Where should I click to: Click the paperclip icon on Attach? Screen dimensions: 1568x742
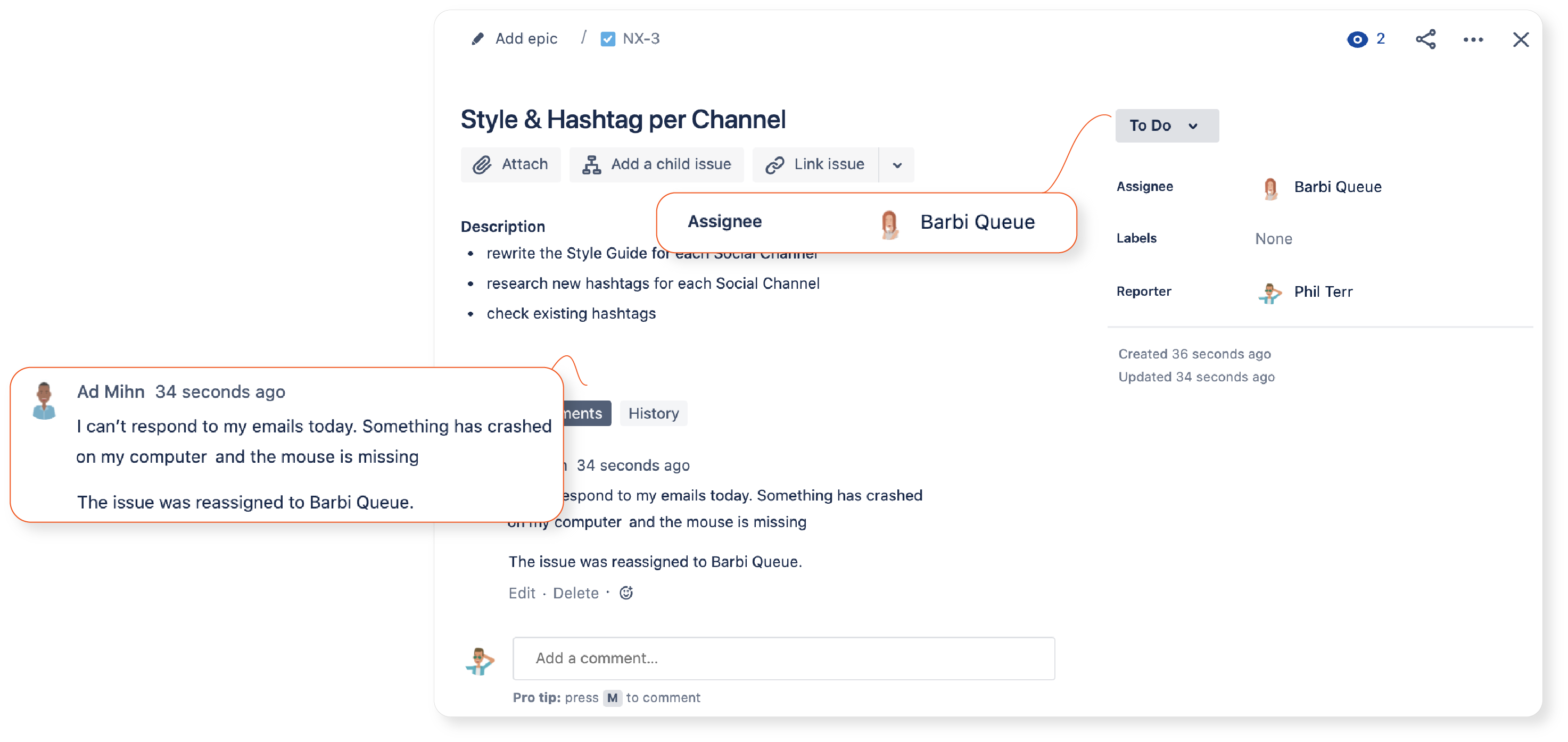tap(482, 164)
